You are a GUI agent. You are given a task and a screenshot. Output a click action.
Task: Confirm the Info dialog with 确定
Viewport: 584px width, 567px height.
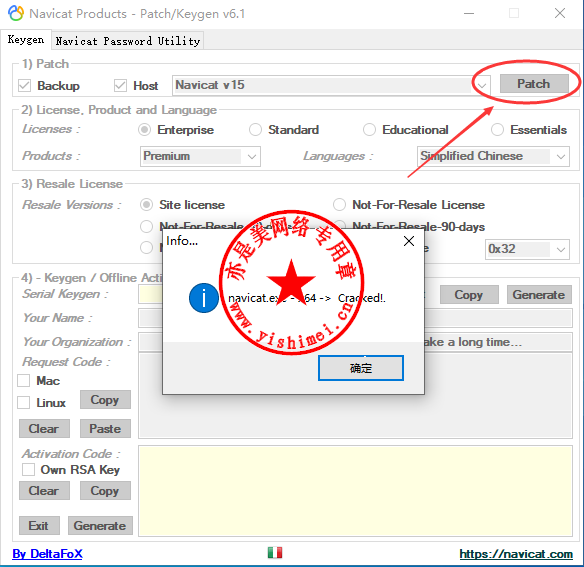click(x=361, y=368)
